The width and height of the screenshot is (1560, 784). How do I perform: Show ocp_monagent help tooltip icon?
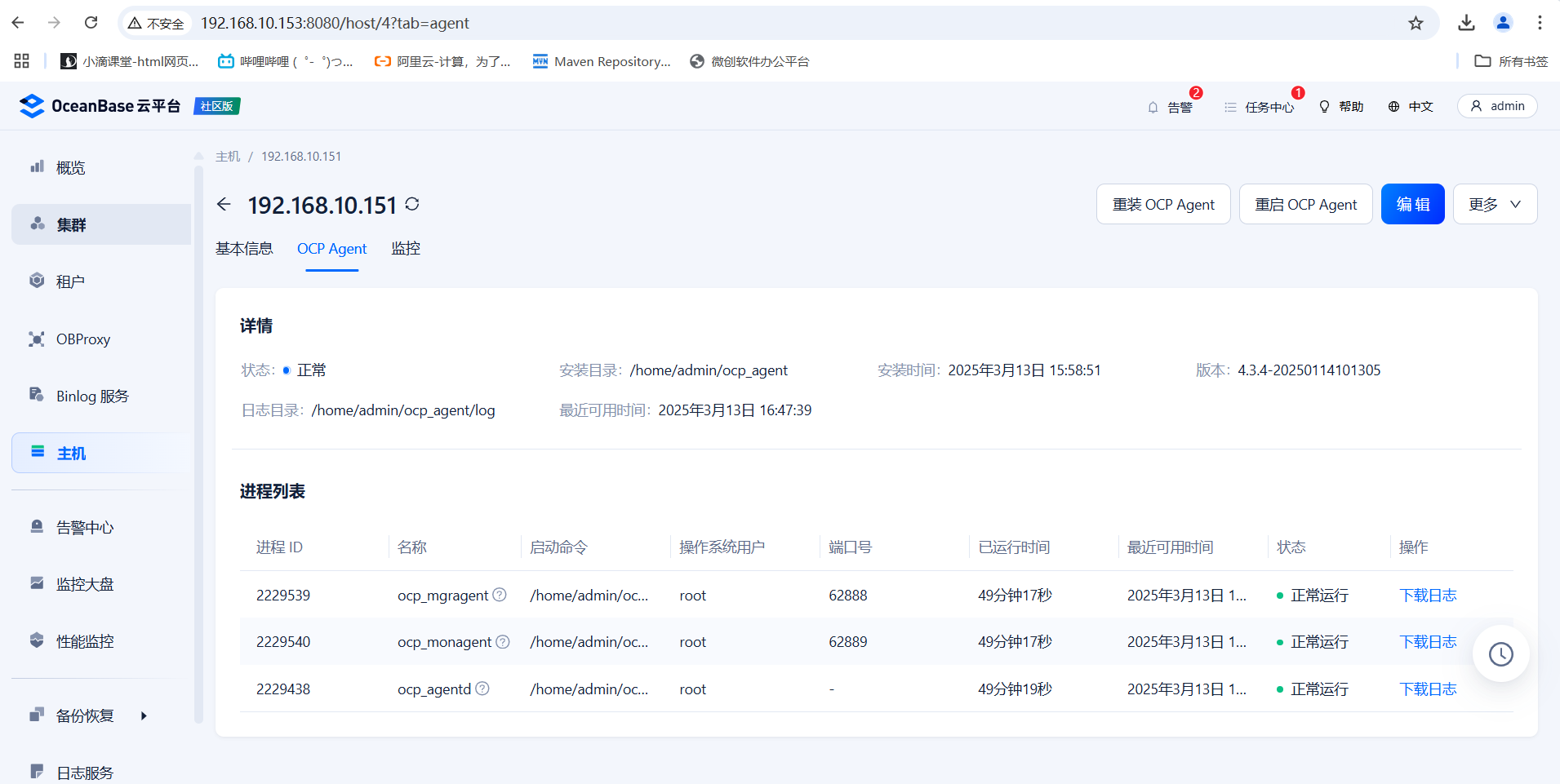pos(503,642)
